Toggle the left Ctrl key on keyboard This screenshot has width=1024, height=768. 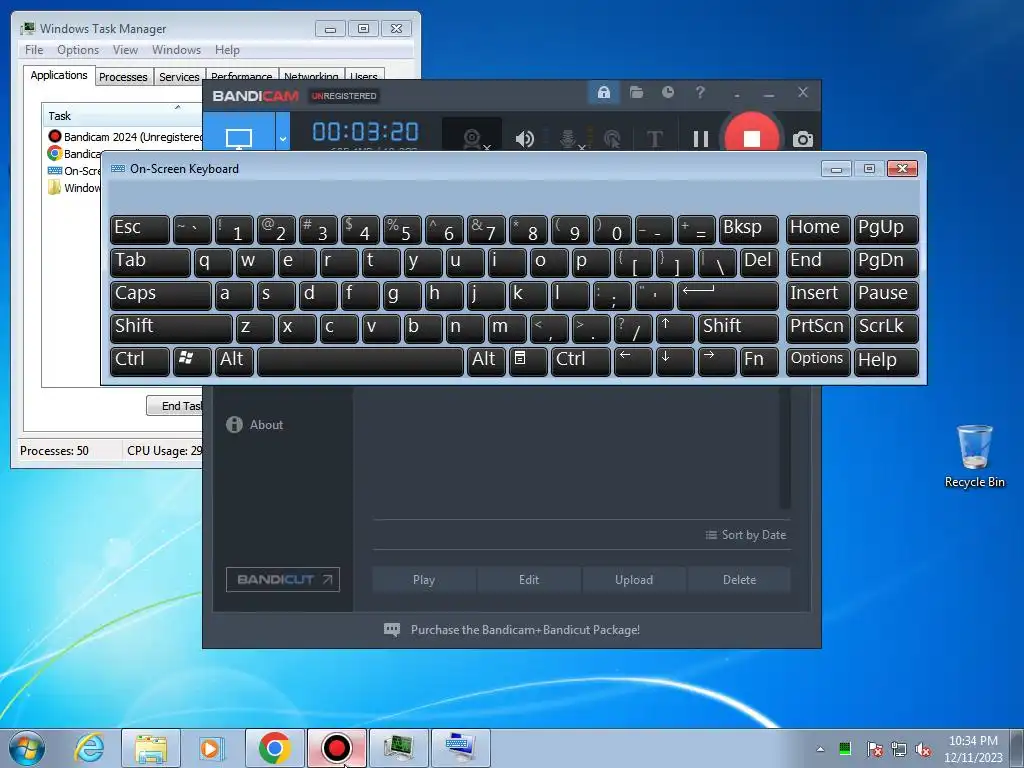click(x=140, y=361)
